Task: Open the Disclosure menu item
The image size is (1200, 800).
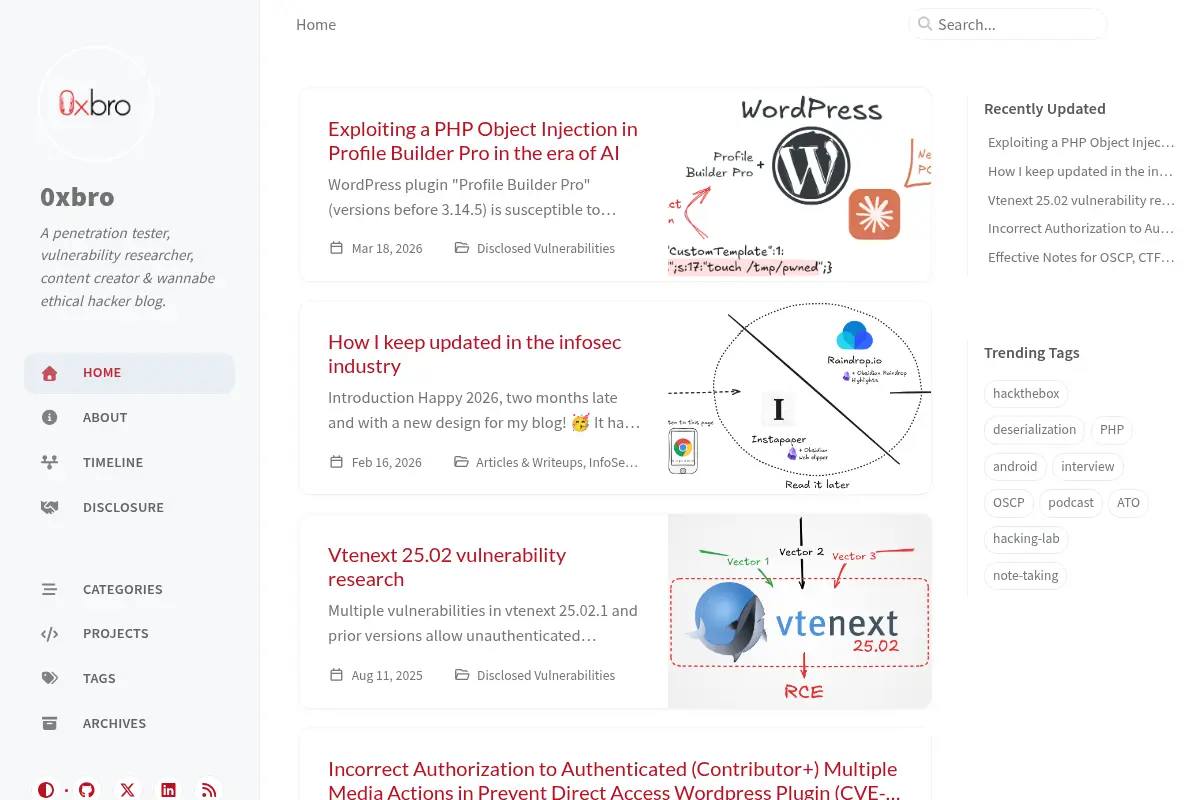Action: (130, 508)
